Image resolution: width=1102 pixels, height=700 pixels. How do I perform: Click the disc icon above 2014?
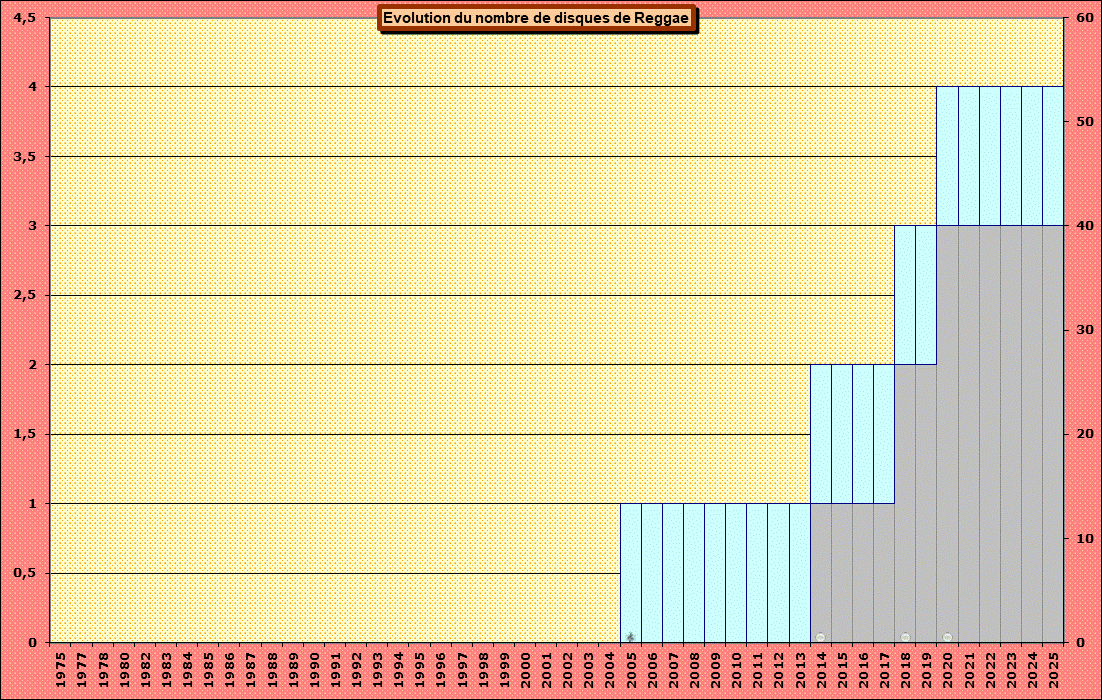820,637
